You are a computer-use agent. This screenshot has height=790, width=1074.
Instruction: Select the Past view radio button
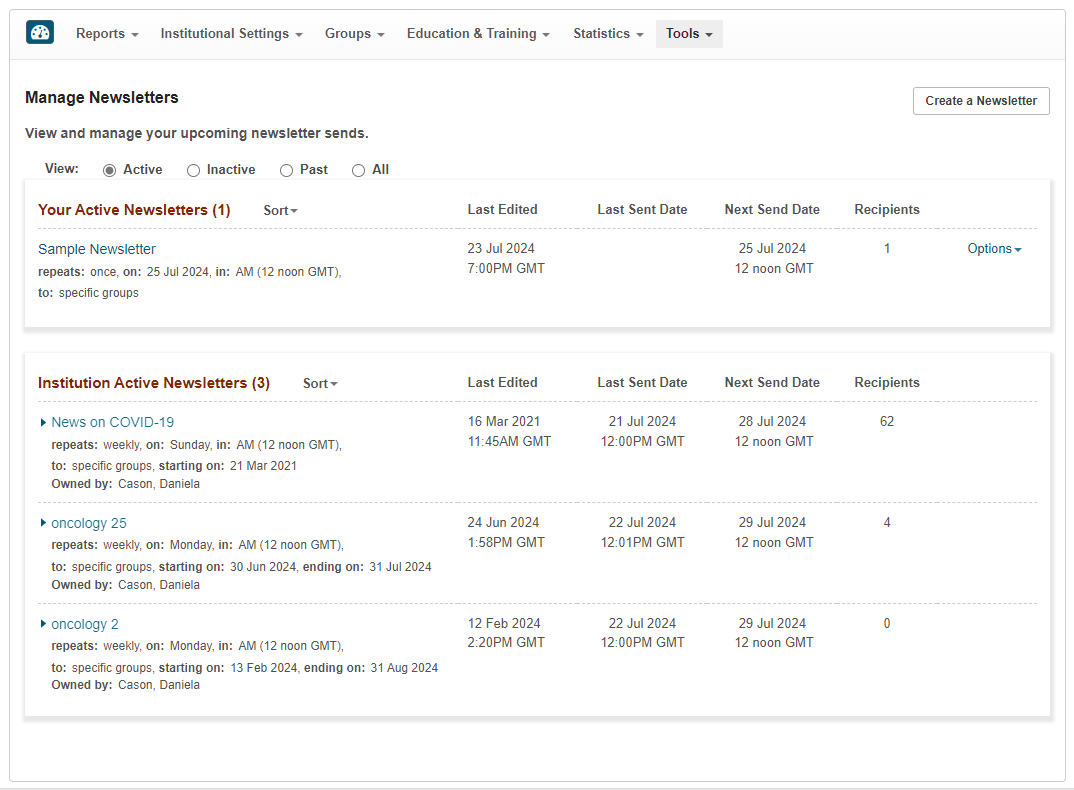click(x=287, y=170)
